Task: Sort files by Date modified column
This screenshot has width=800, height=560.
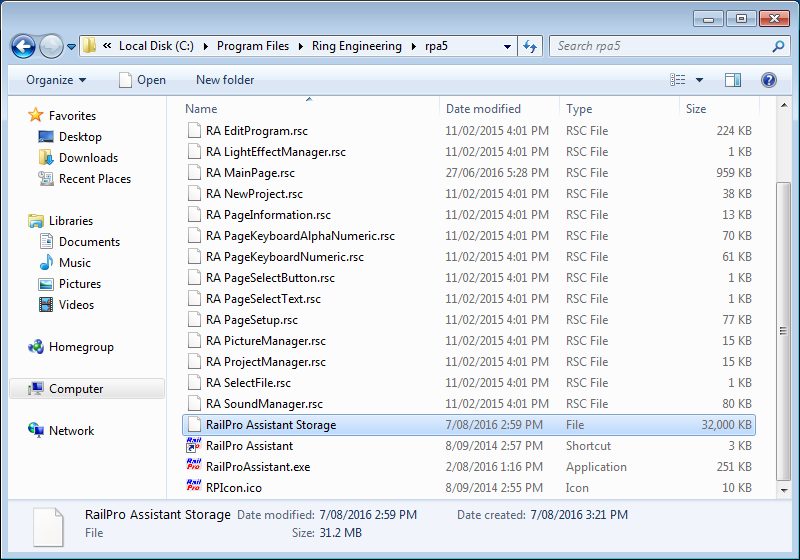Action: (x=483, y=109)
